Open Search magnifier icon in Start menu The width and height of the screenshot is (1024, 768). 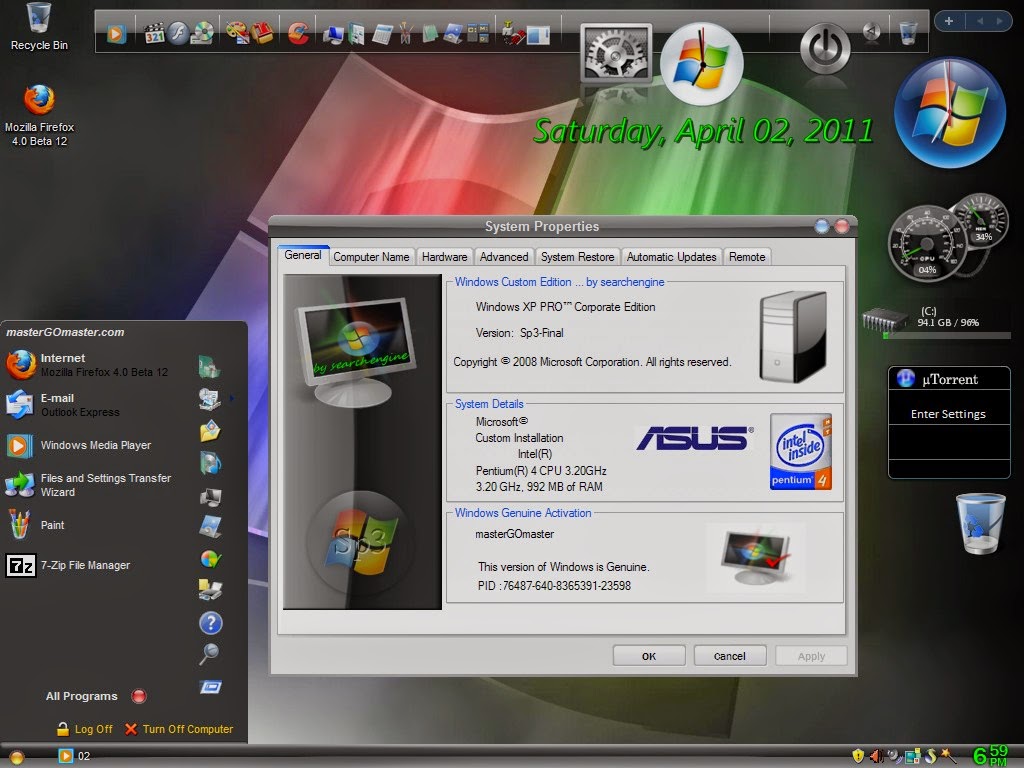(209, 654)
